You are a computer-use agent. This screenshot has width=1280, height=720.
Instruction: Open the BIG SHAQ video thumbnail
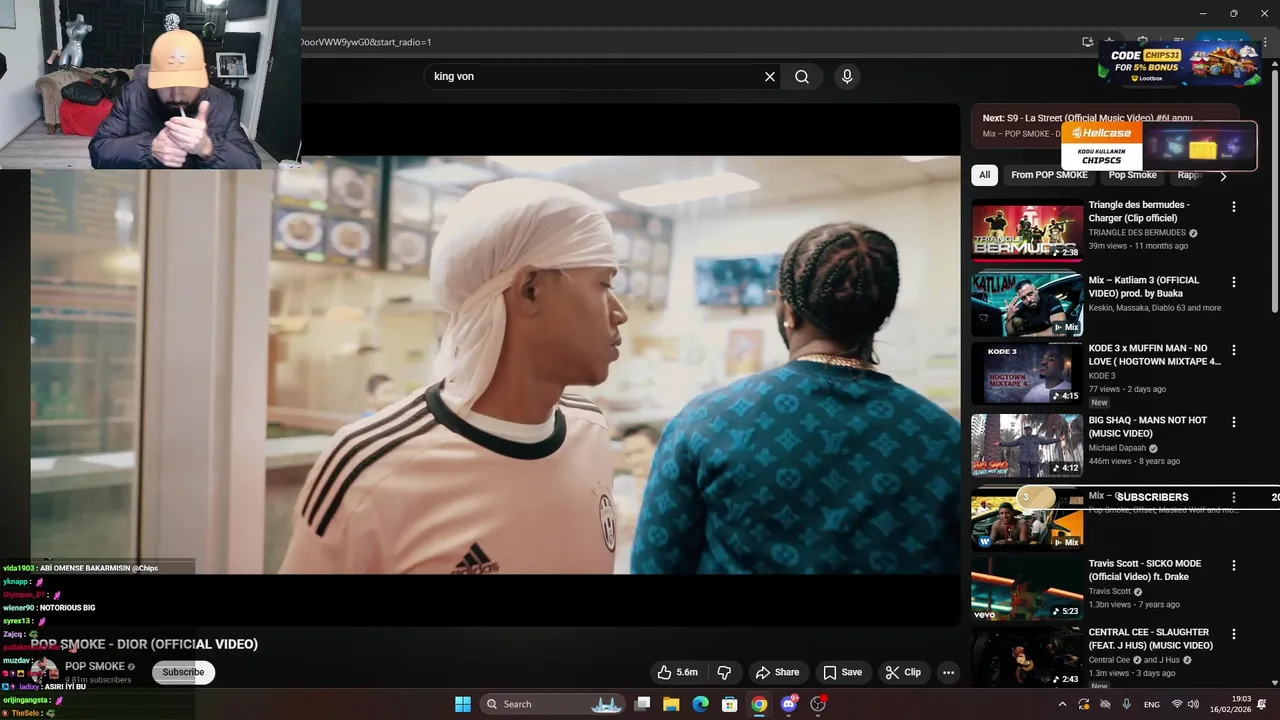coord(1027,446)
